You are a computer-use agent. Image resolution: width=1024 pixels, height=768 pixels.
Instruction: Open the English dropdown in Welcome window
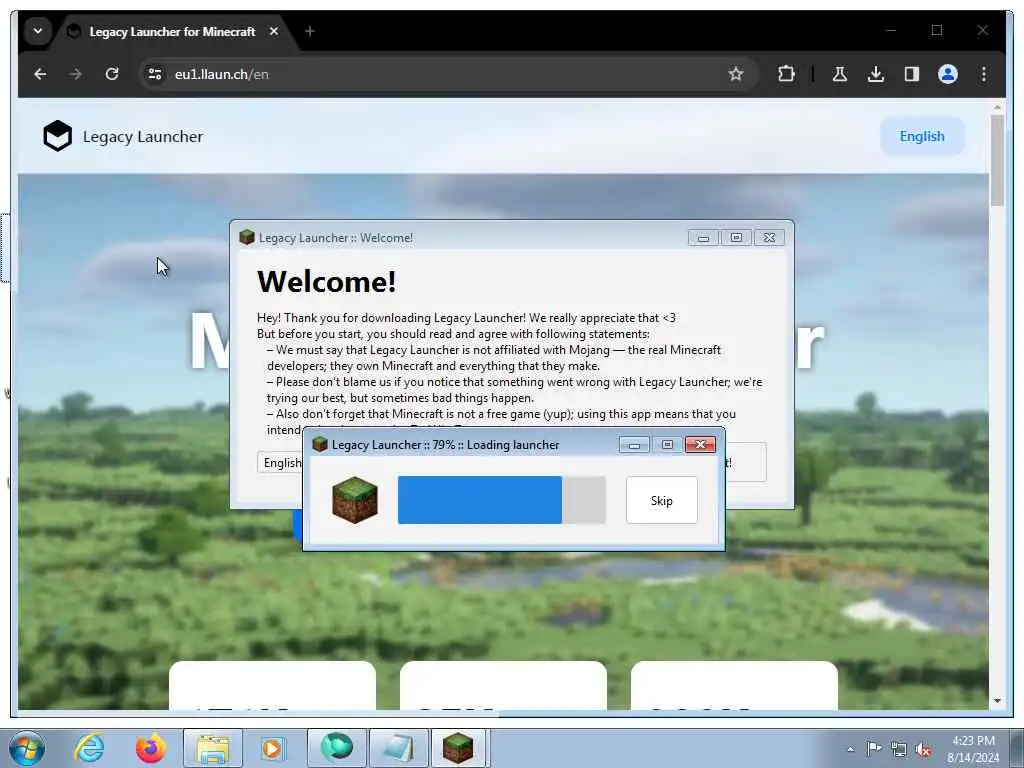280,462
